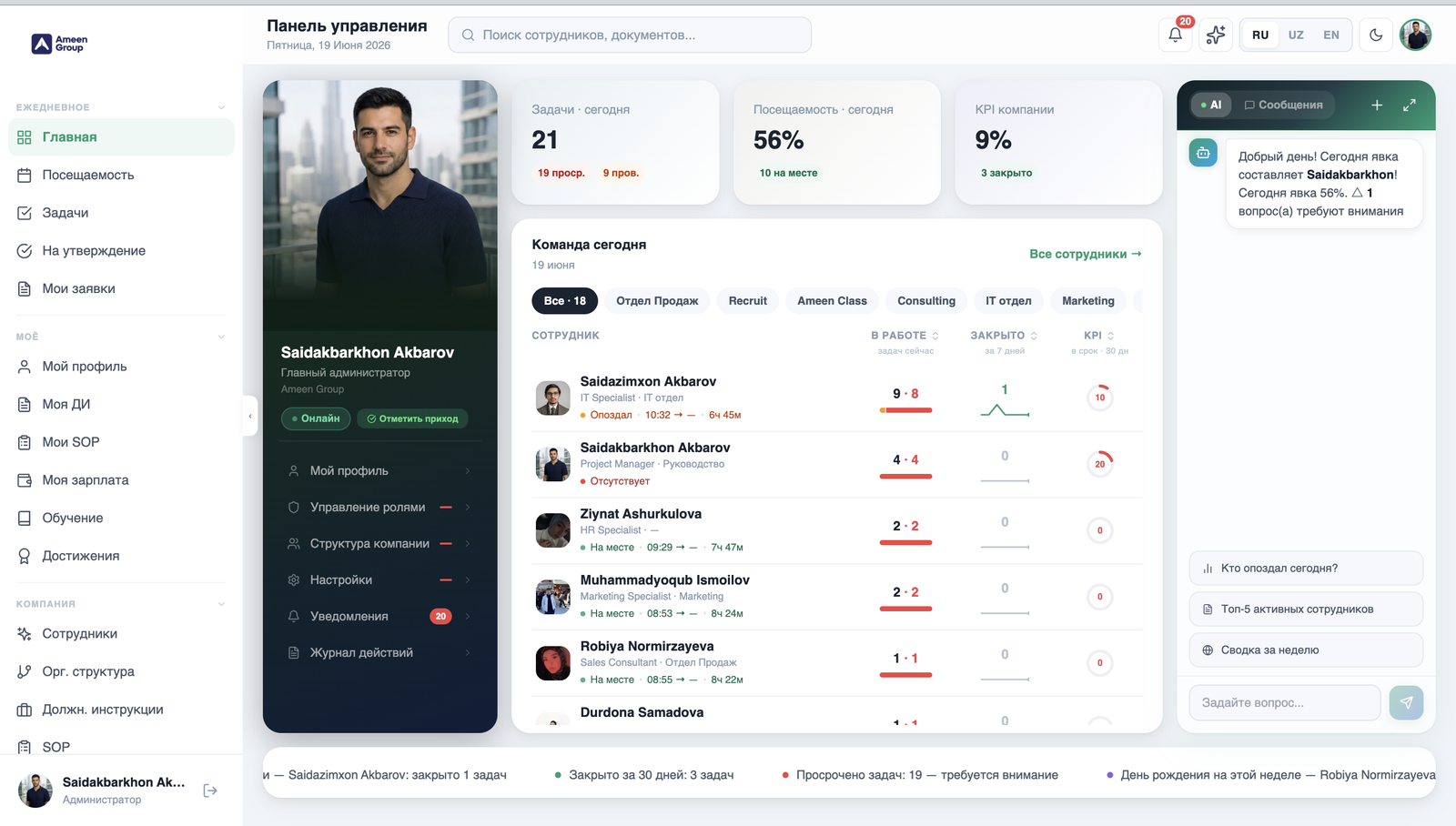Focus the Задайте вопрос input field

click(x=1285, y=702)
